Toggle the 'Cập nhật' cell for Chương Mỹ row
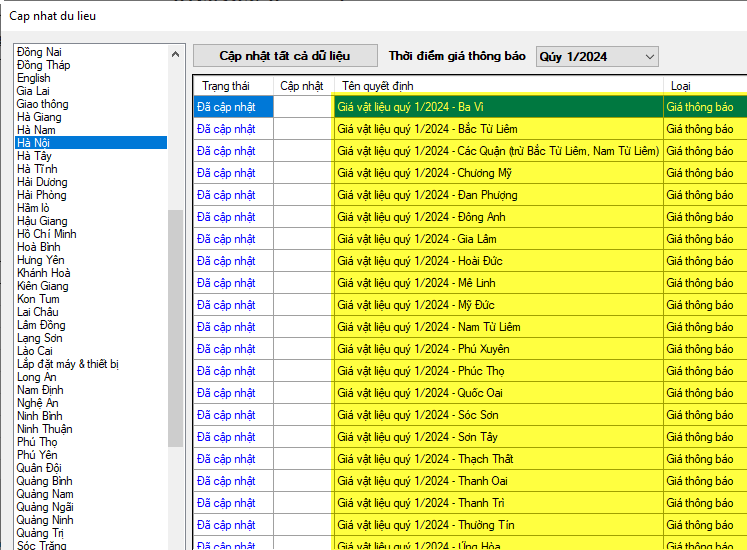 pos(303,173)
